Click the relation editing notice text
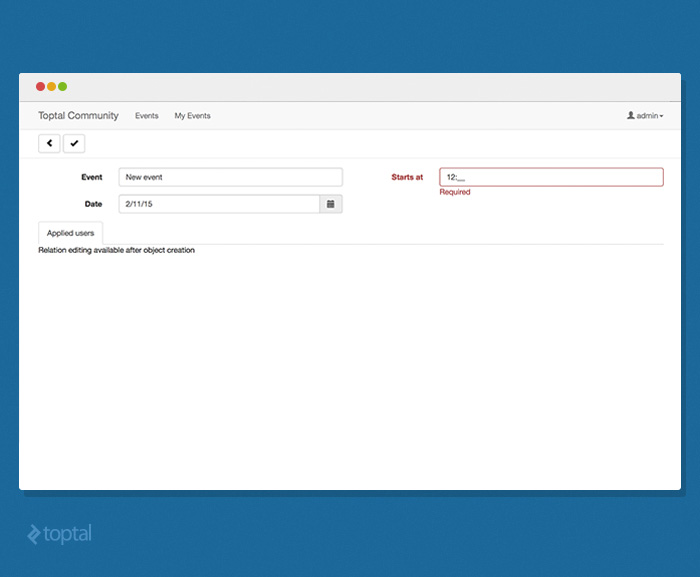The height and width of the screenshot is (577, 700). coord(116,250)
